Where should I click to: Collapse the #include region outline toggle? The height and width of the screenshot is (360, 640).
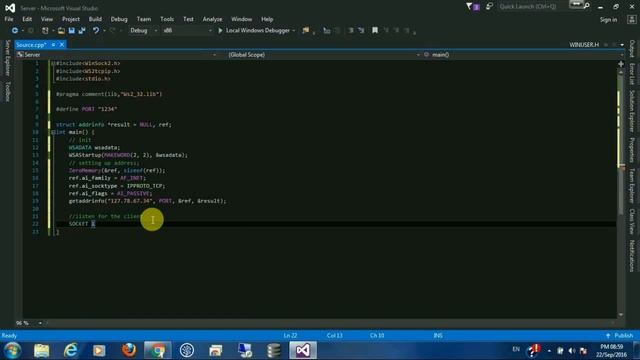[53, 63]
